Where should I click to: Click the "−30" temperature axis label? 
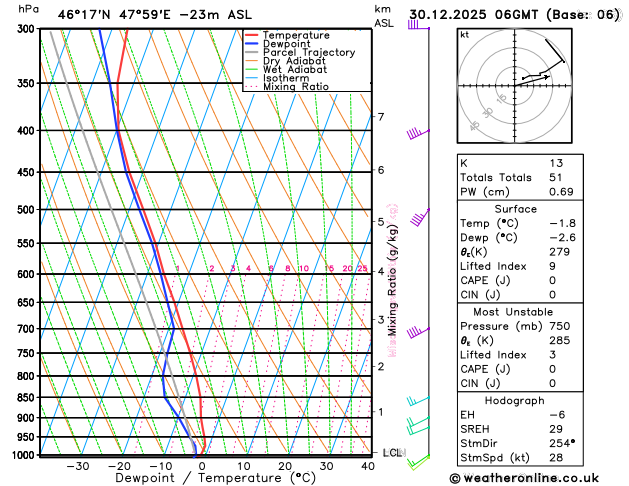[x=78, y=466]
